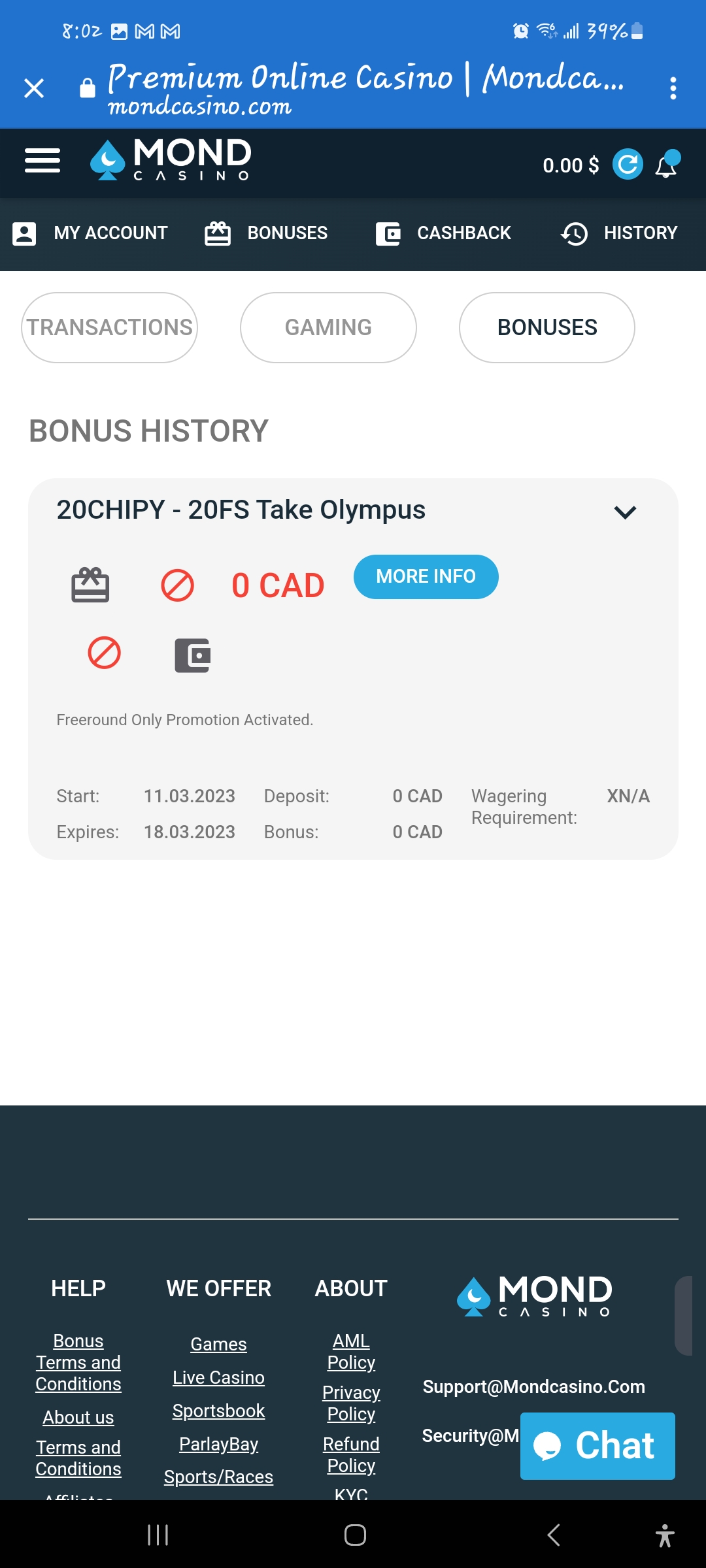Open the live Chat widget
The image size is (706, 1568).
pos(597,1445)
